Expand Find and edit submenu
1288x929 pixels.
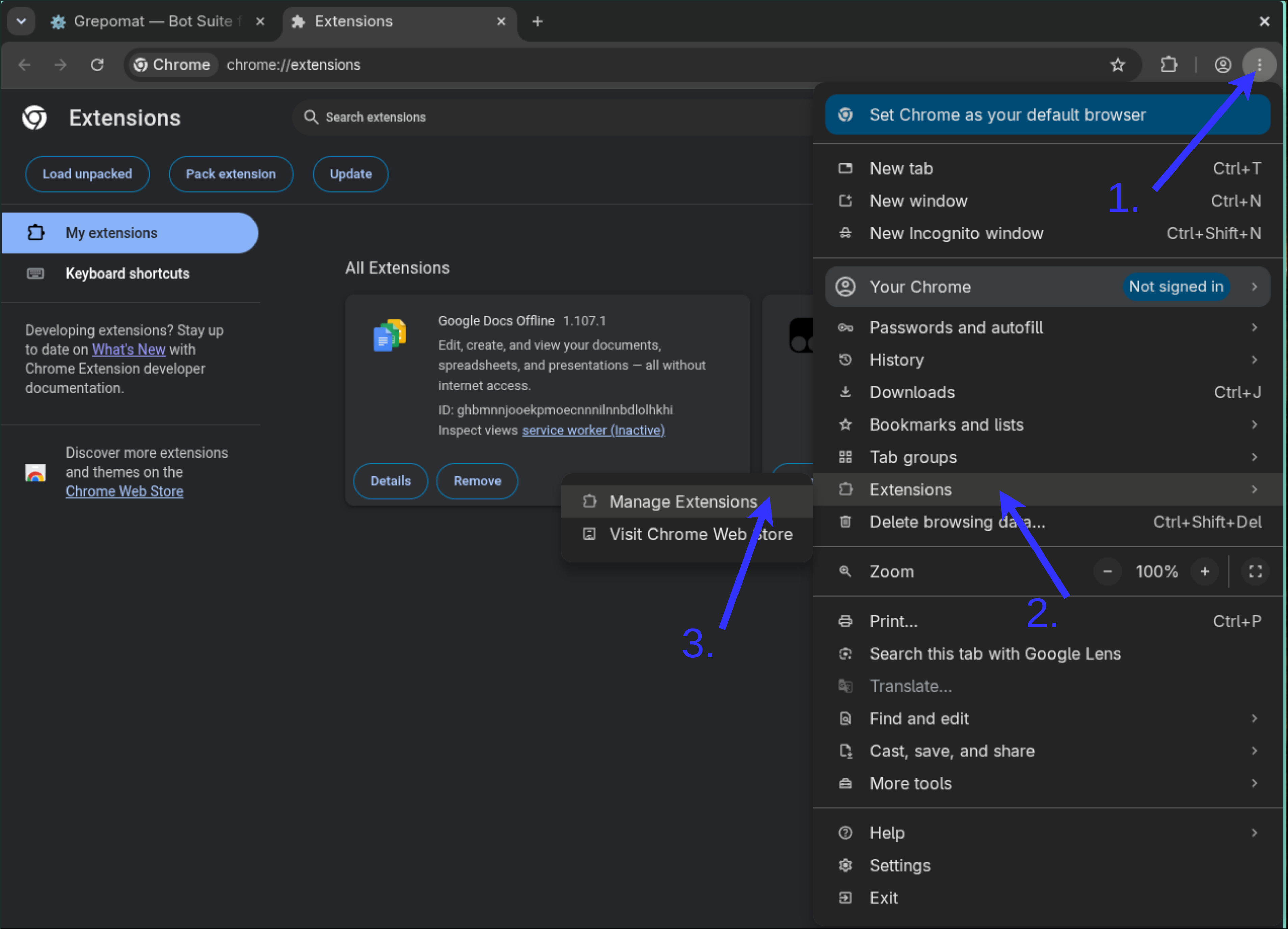(1047, 718)
